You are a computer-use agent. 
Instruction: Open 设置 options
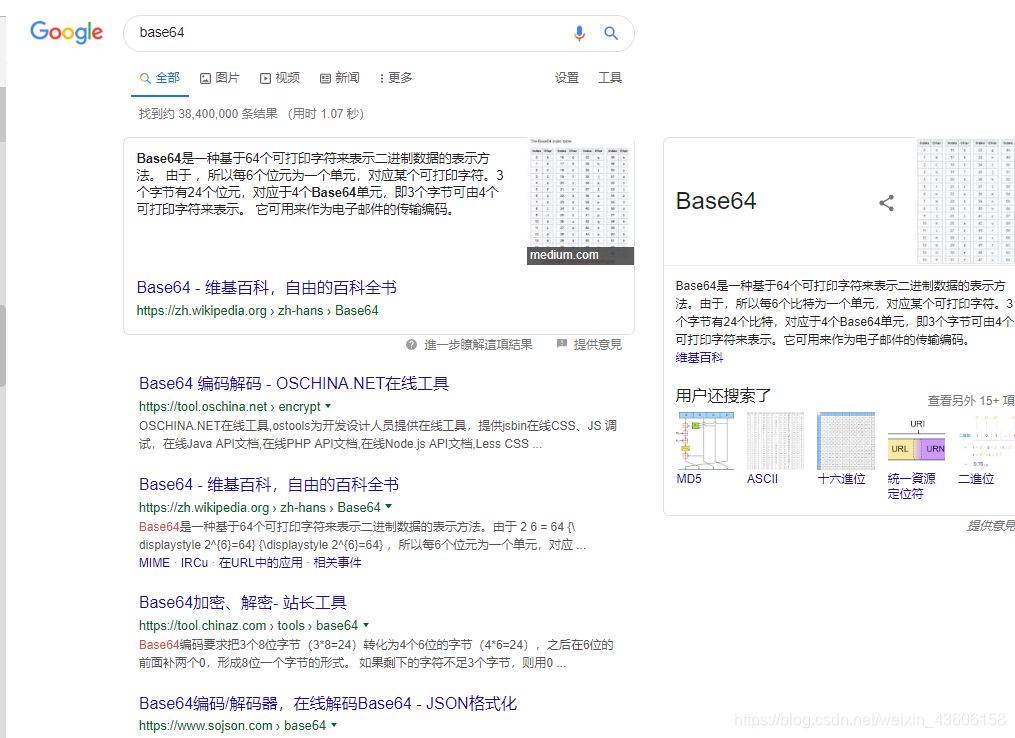point(566,78)
